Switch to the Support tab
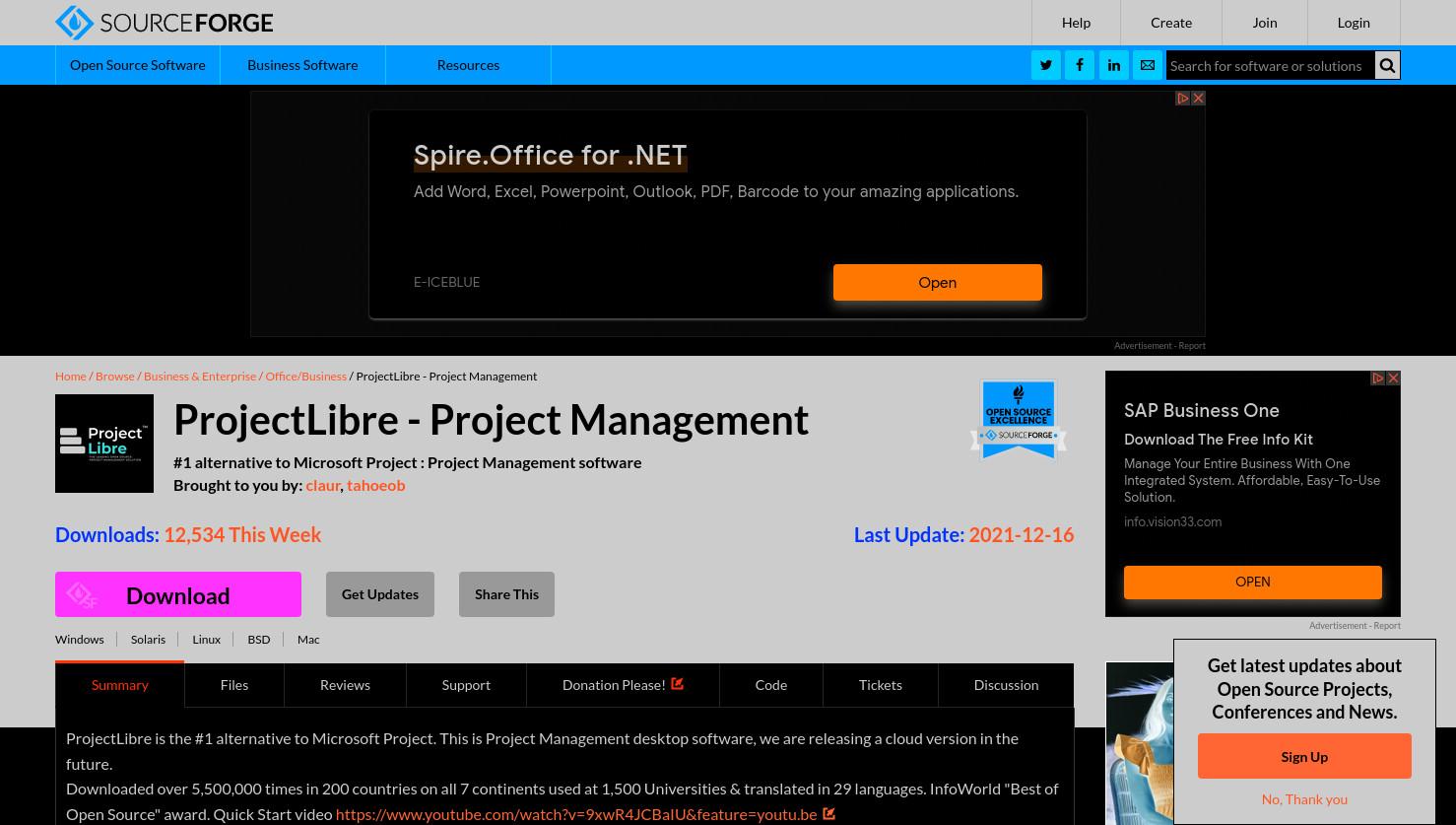The image size is (1456, 825). point(466,685)
